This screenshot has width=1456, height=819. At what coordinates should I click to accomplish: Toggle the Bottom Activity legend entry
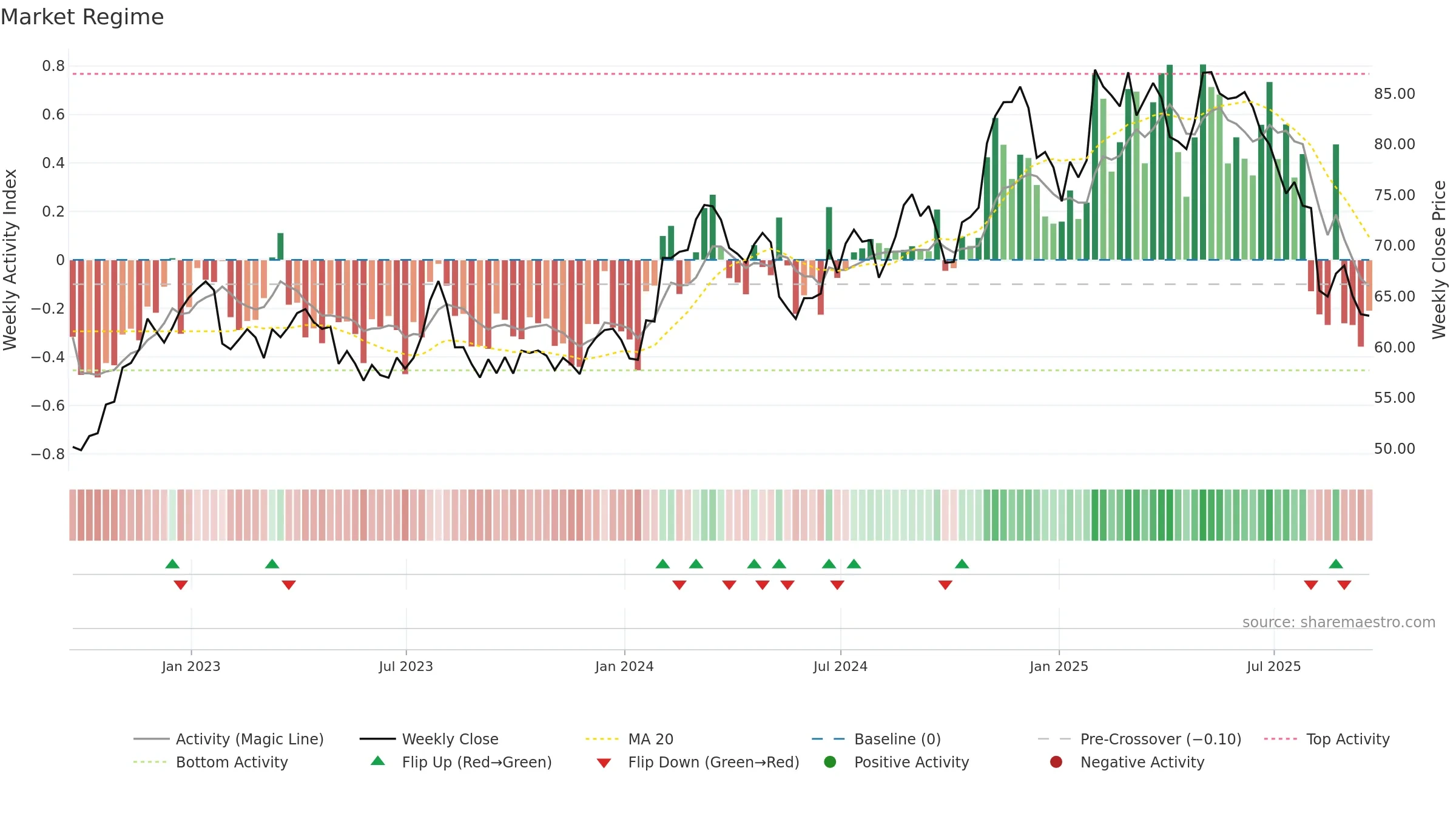(211, 762)
